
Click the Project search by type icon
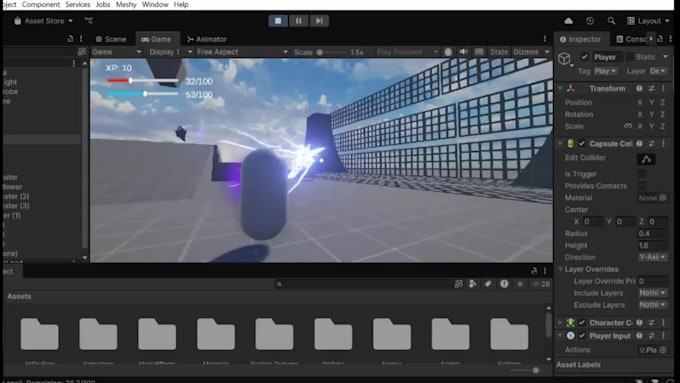[472, 284]
